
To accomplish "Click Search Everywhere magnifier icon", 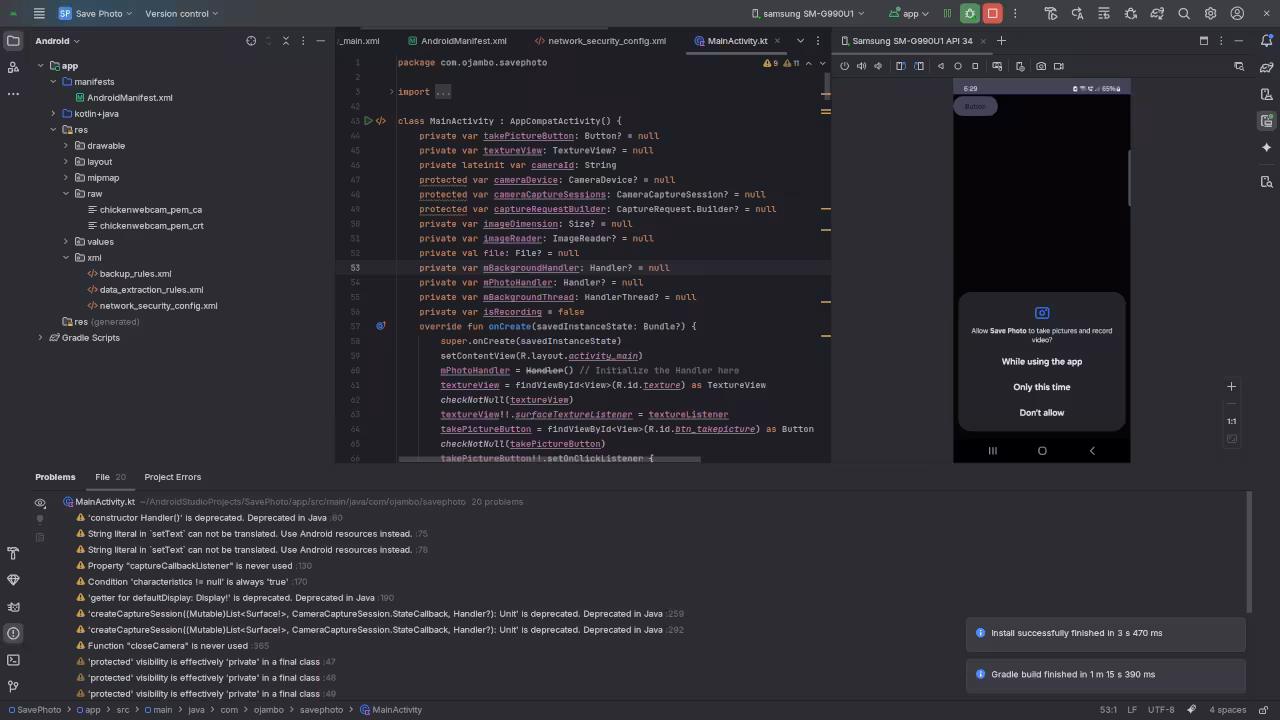I will pos(1184,14).
